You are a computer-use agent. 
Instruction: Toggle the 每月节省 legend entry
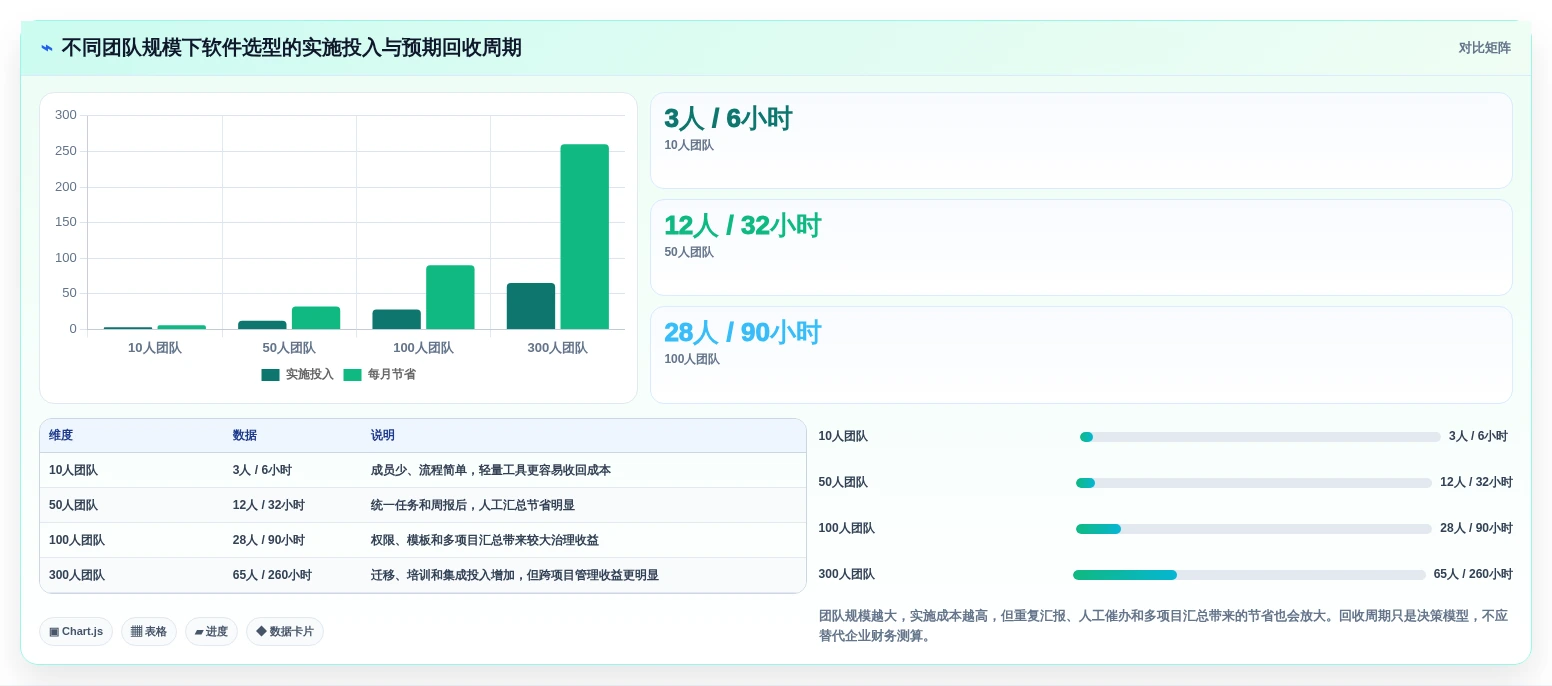click(x=380, y=375)
